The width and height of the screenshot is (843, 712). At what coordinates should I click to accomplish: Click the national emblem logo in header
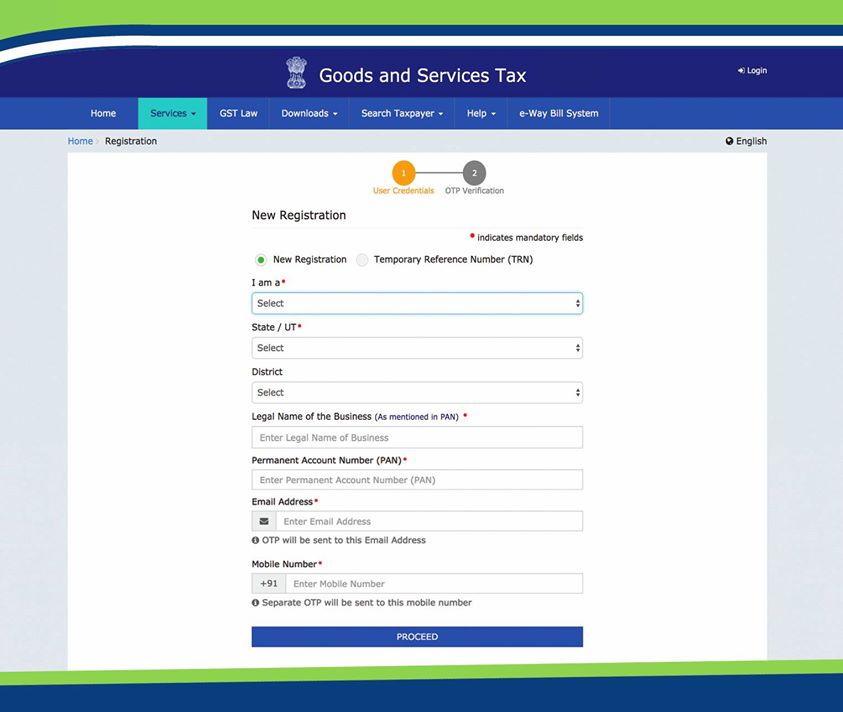[296, 73]
